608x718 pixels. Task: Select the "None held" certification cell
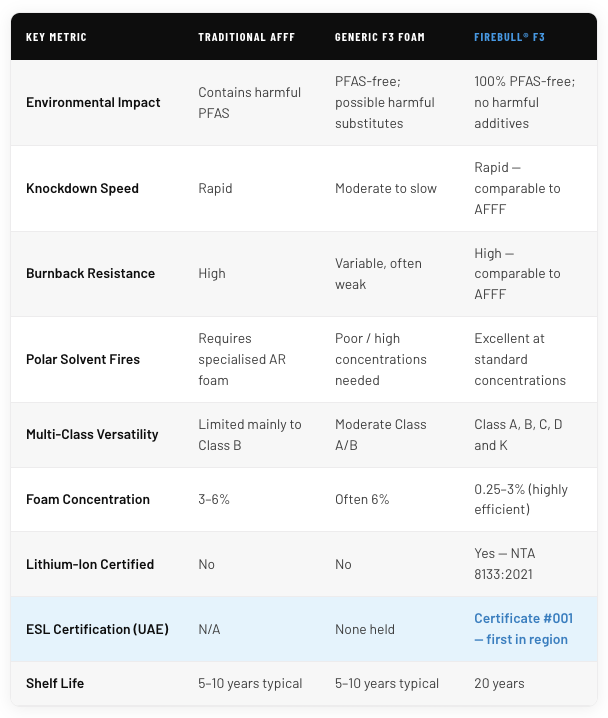coord(365,629)
